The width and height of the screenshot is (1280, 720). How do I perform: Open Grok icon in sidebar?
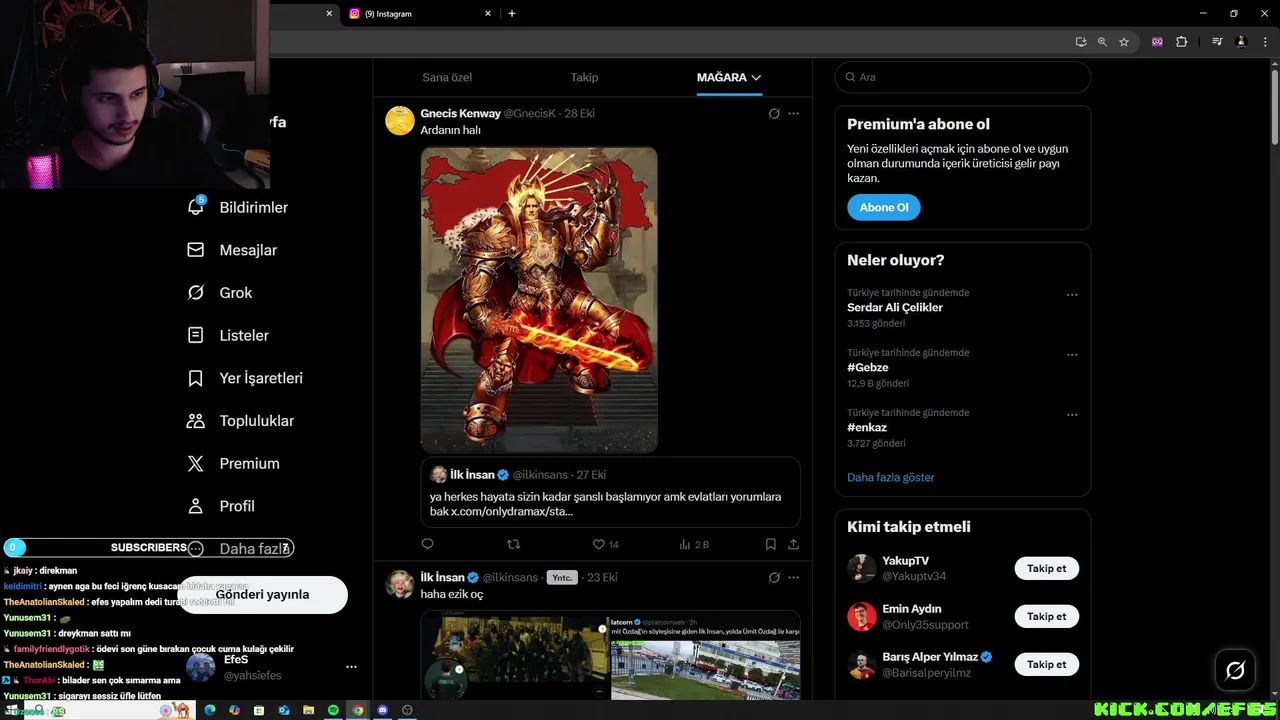pyautogui.click(x=196, y=293)
